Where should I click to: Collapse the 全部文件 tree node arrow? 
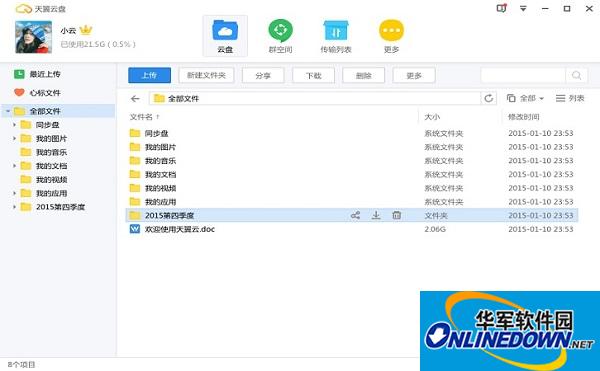(7, 111)
